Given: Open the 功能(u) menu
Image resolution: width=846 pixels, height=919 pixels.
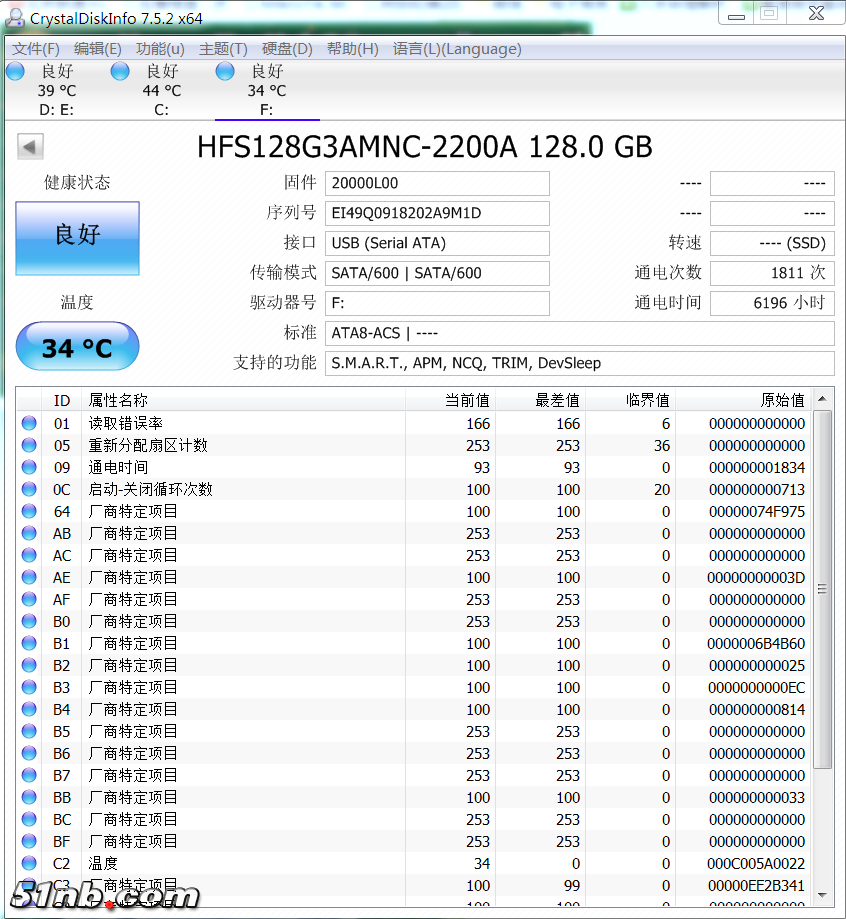Looking at the screenshot, I should tap(161, 48).
